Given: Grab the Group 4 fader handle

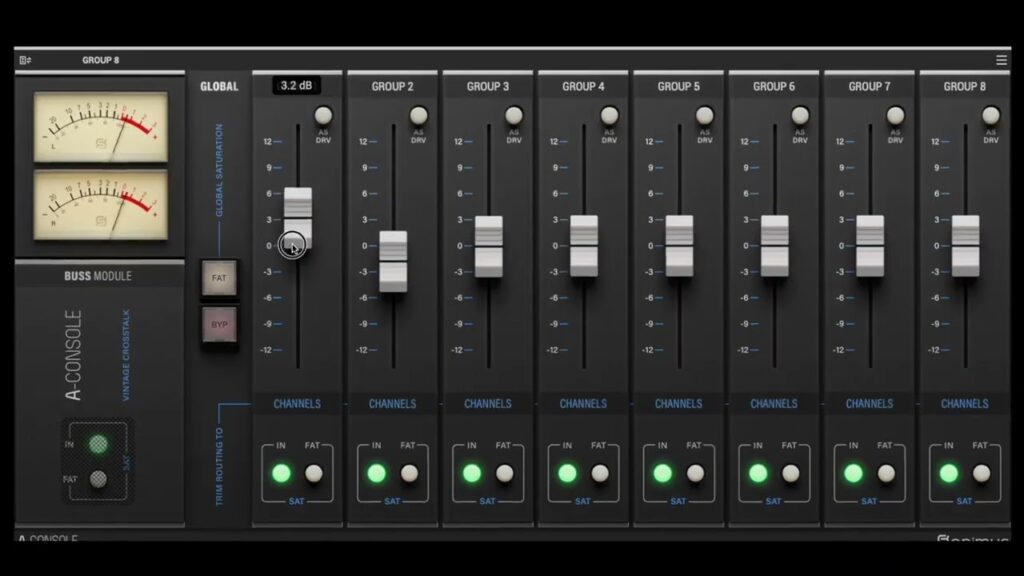Looking at the screenshot, I should 584,246.
